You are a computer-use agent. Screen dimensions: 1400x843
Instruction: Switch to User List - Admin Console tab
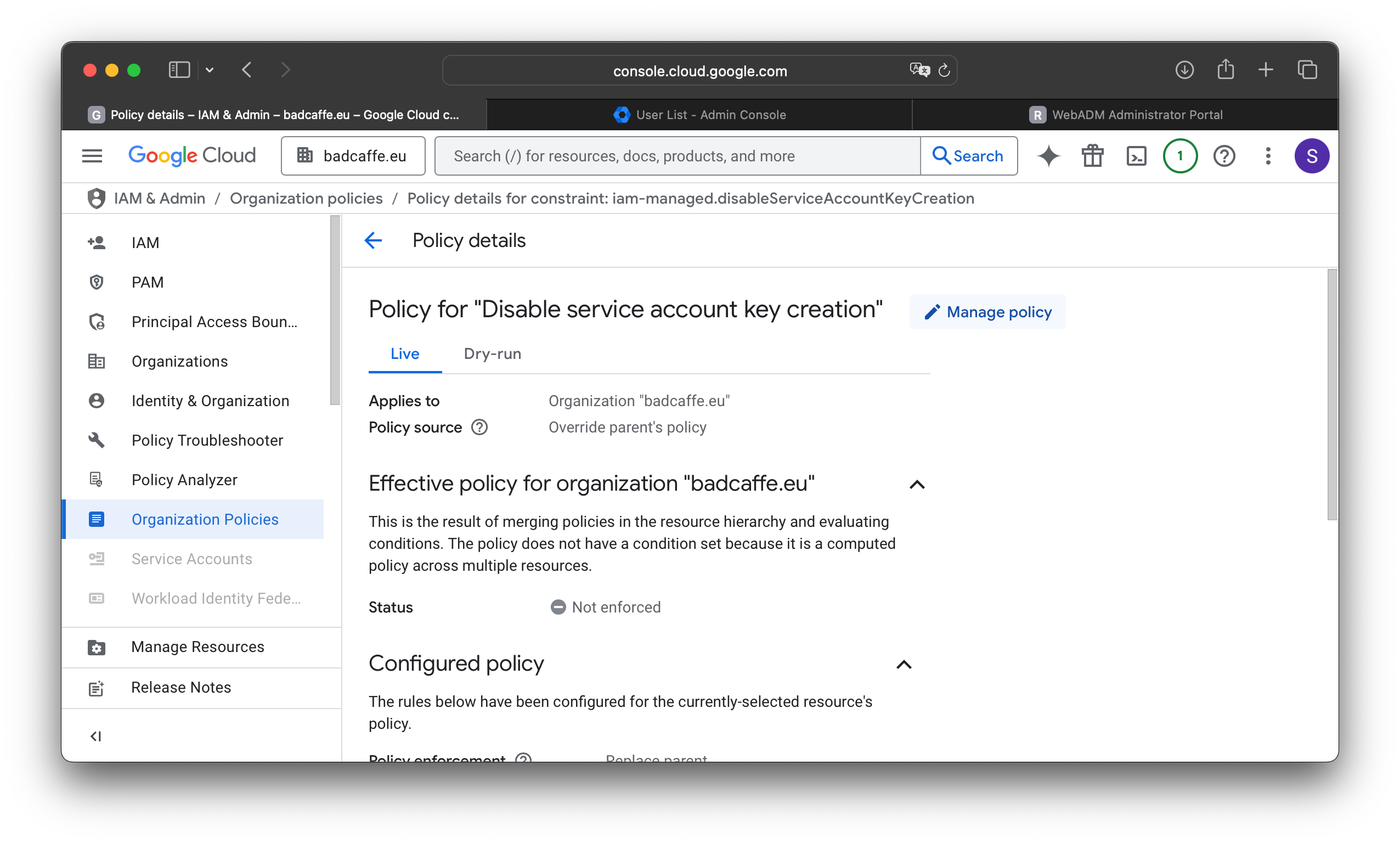699,115
